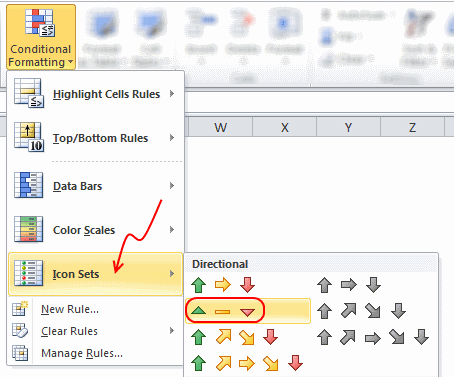Click the Highlight Cells Rules icon
The width and height of the screenshot is (454, 377).
pyautogui.click(x=29, y=93)
